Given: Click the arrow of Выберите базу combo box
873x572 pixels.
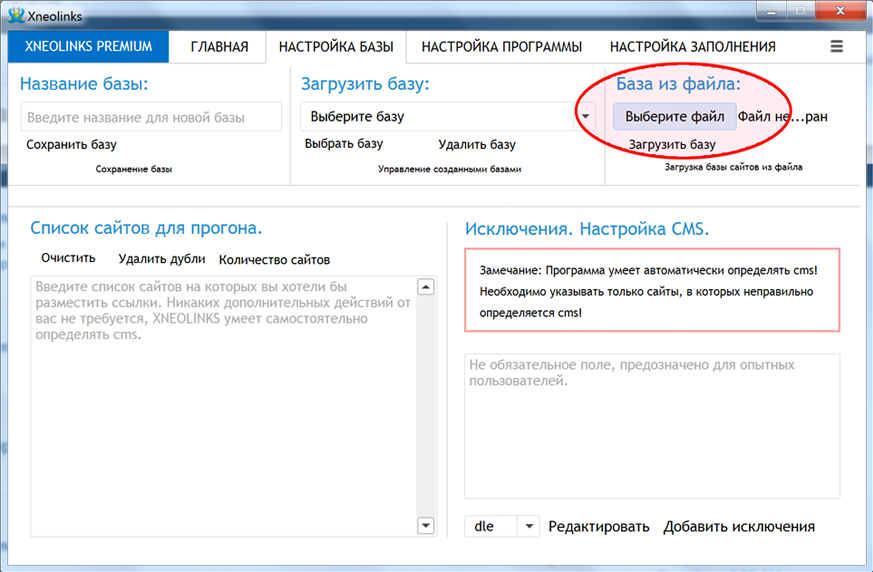Looking at the screenshot, I should tap(585, 116).
